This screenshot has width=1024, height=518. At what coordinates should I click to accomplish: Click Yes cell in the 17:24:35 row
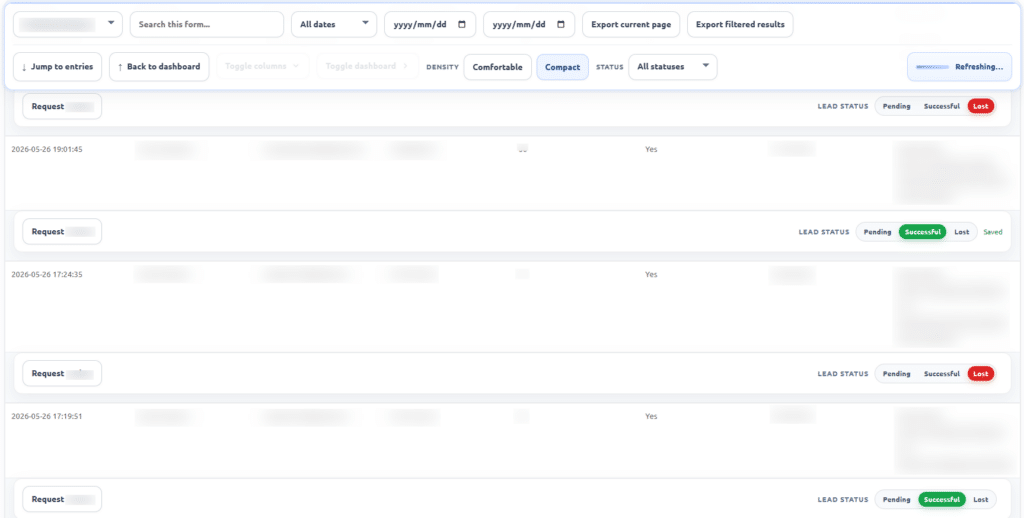pyautogui.click(x=651, y=274)
